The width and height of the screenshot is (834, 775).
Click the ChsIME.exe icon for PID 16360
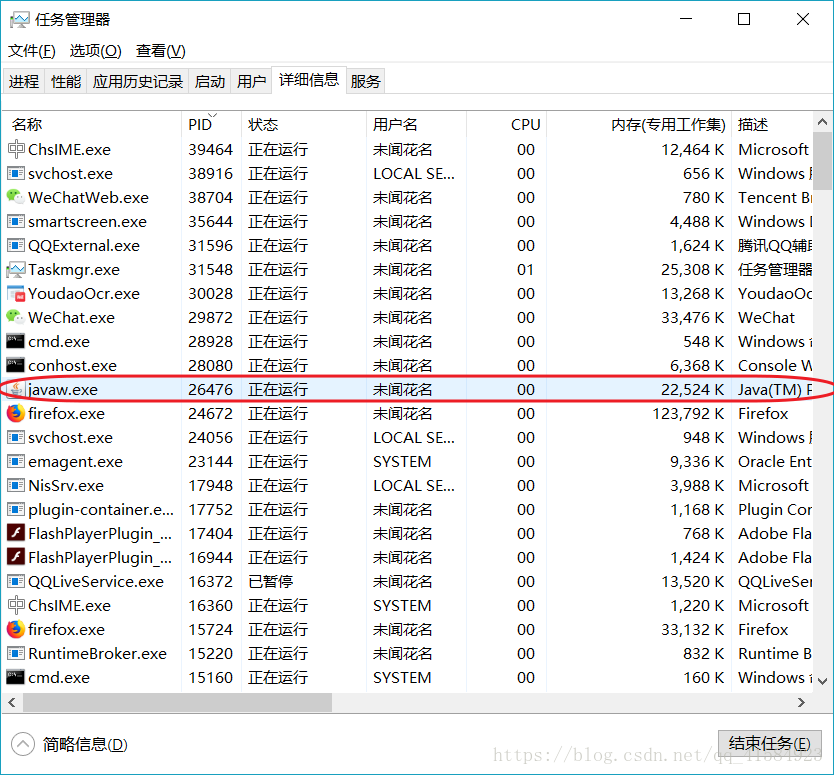pyautogui.click(x=16, y=605)
